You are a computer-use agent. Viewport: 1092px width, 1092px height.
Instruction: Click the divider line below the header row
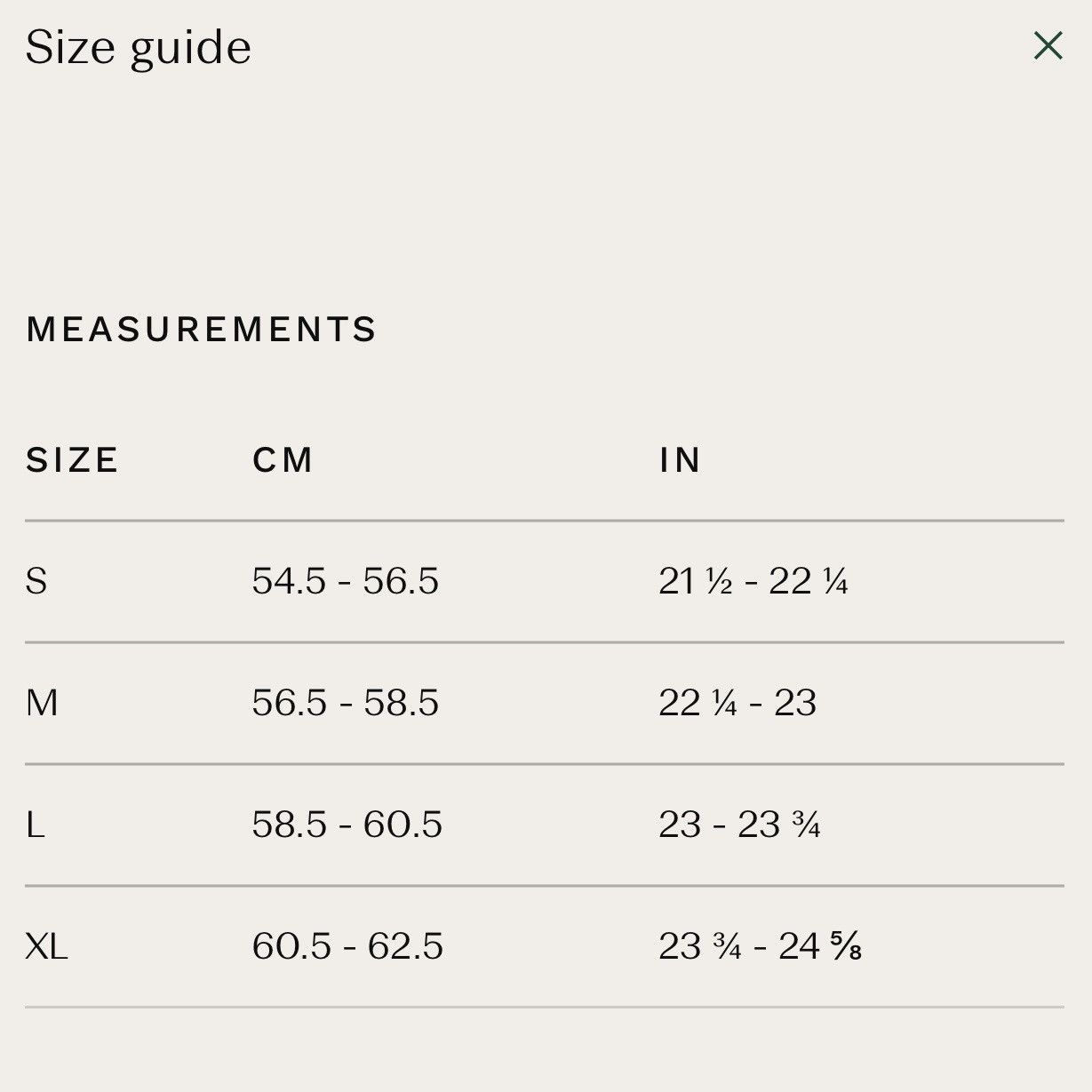[x=545, y=521]
